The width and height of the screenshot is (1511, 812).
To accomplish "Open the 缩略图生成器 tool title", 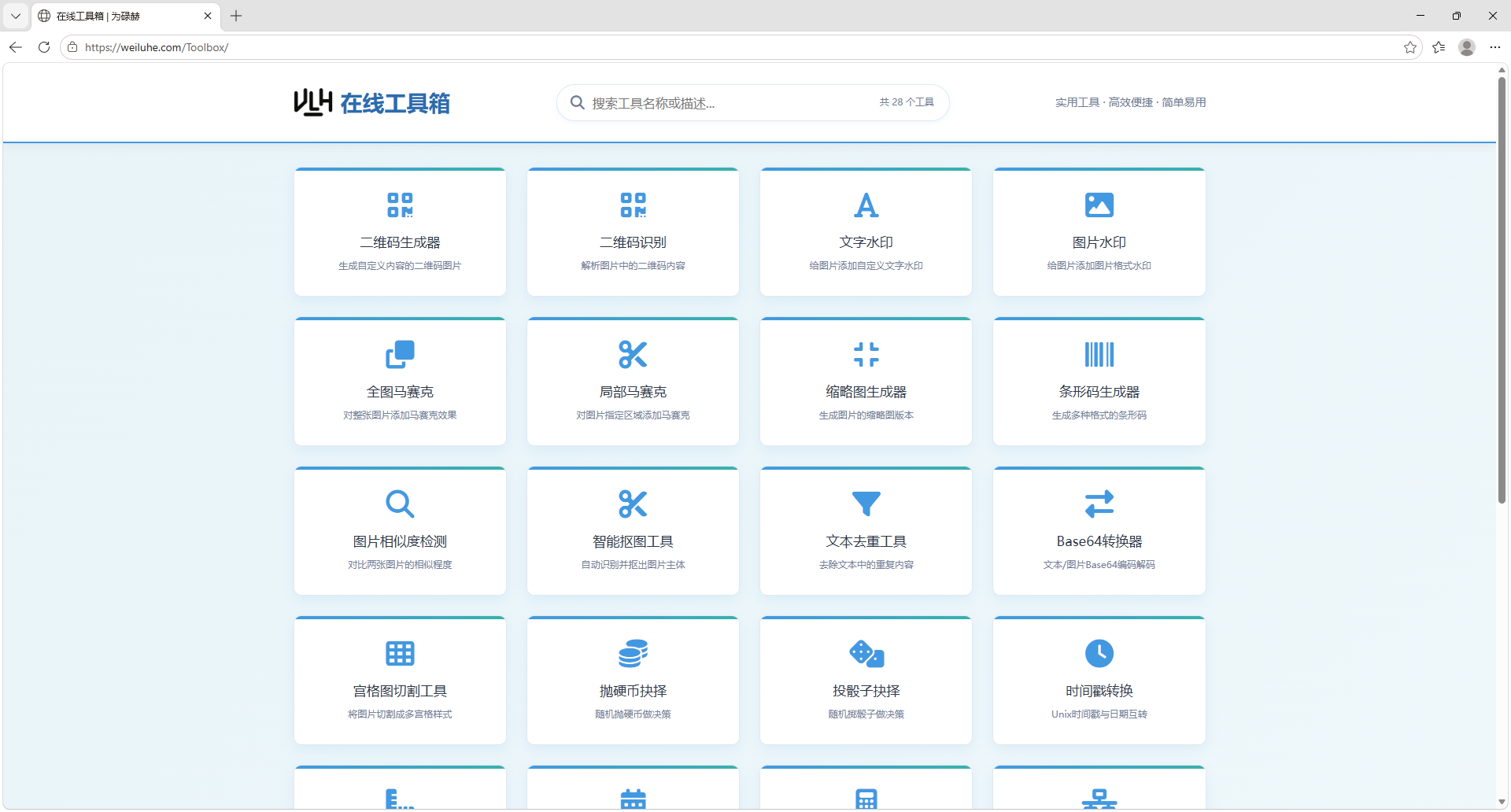I will [866, 392].
